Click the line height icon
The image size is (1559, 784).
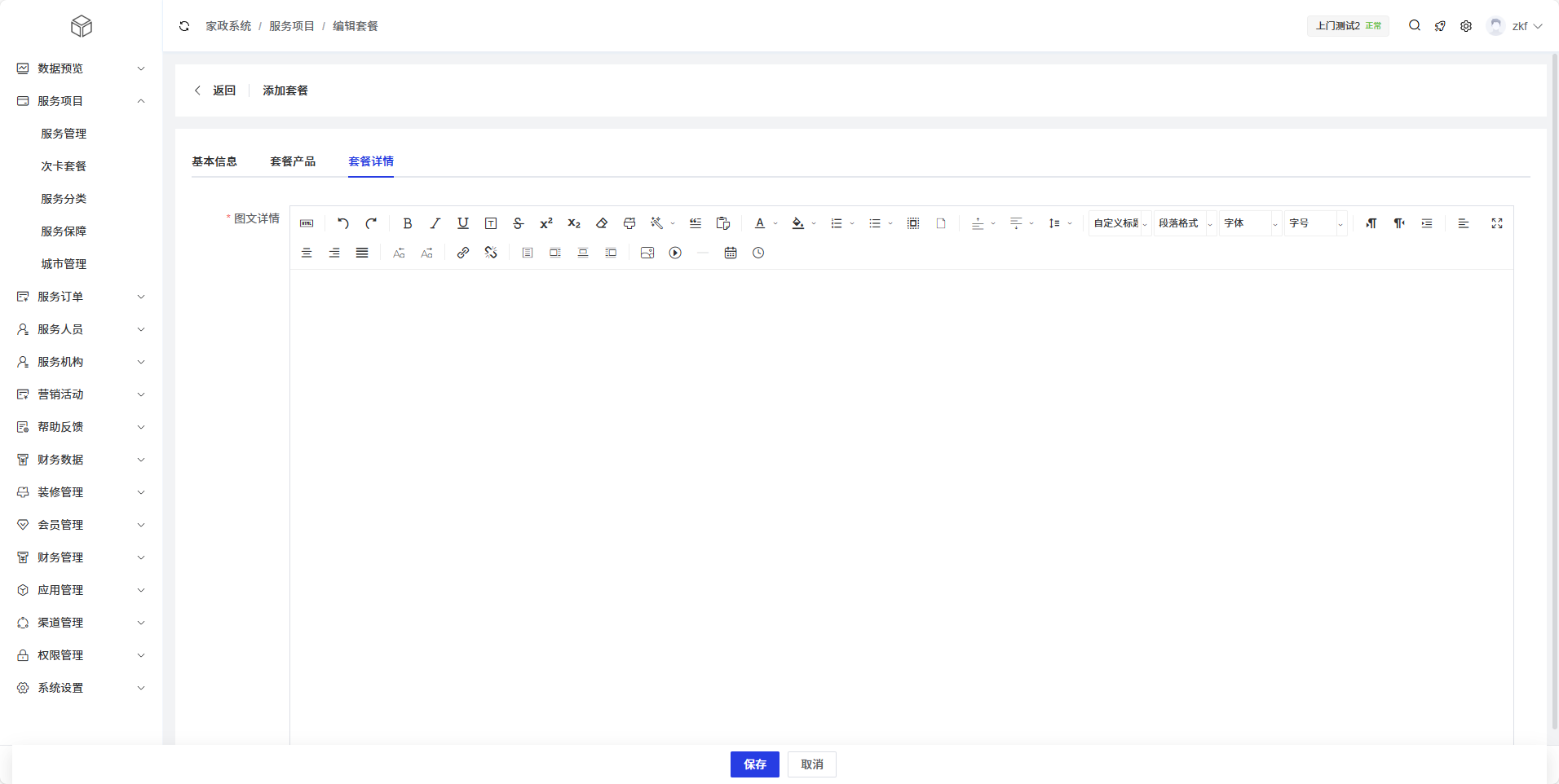pos(1054,223)
